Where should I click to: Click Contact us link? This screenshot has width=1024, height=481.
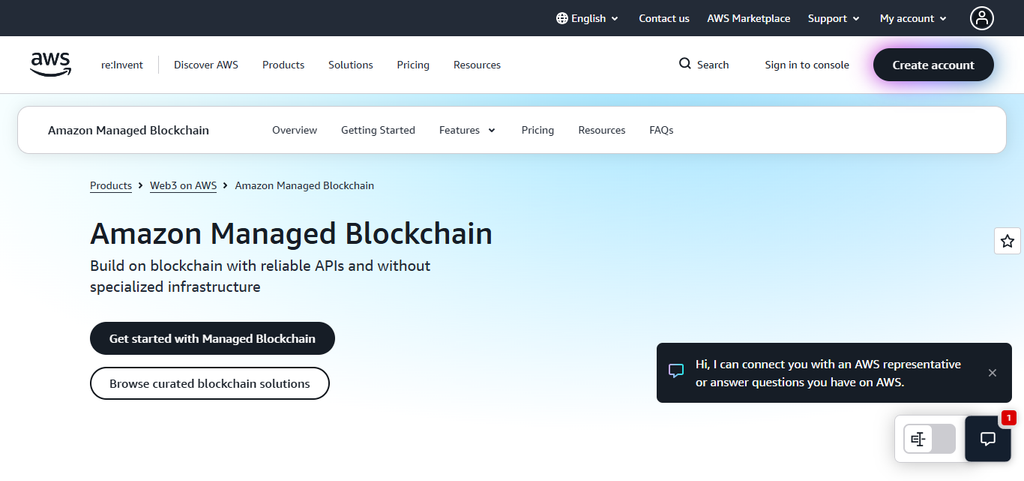point(664,18)
